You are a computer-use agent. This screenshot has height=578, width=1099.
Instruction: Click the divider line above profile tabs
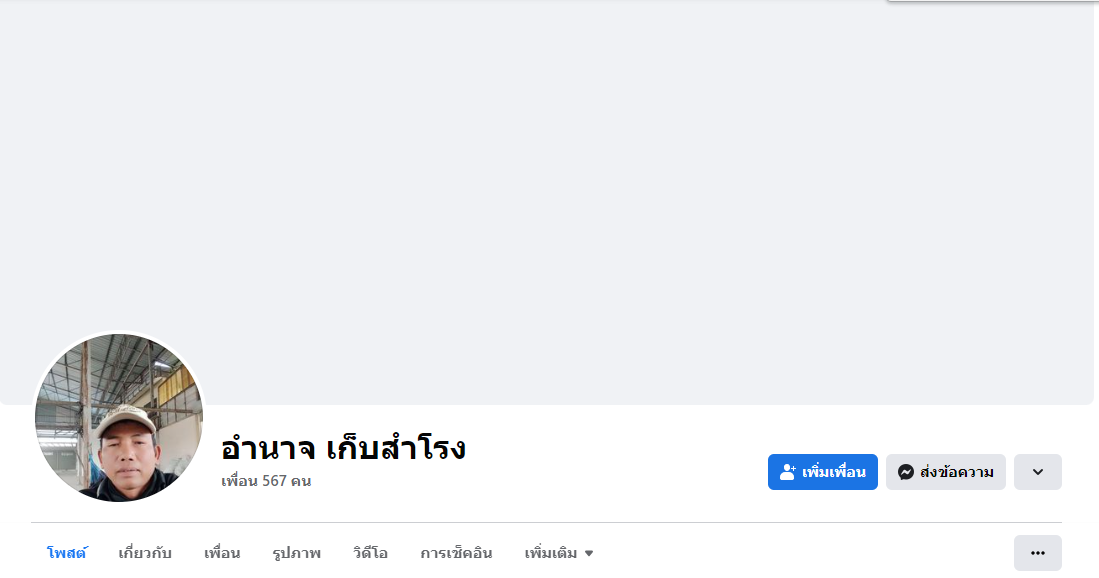[546, 522]
